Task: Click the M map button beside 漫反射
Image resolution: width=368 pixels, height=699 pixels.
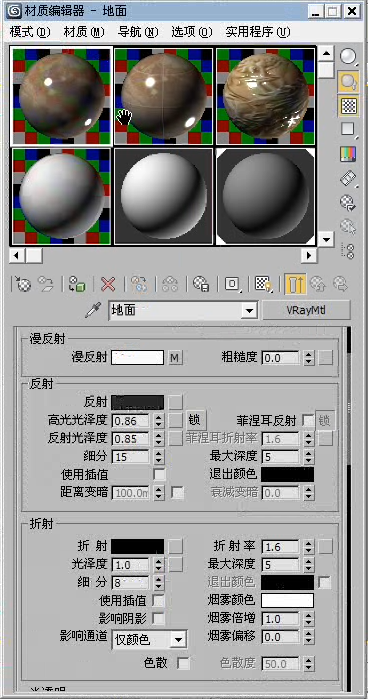Action: (x=176, y=358)
